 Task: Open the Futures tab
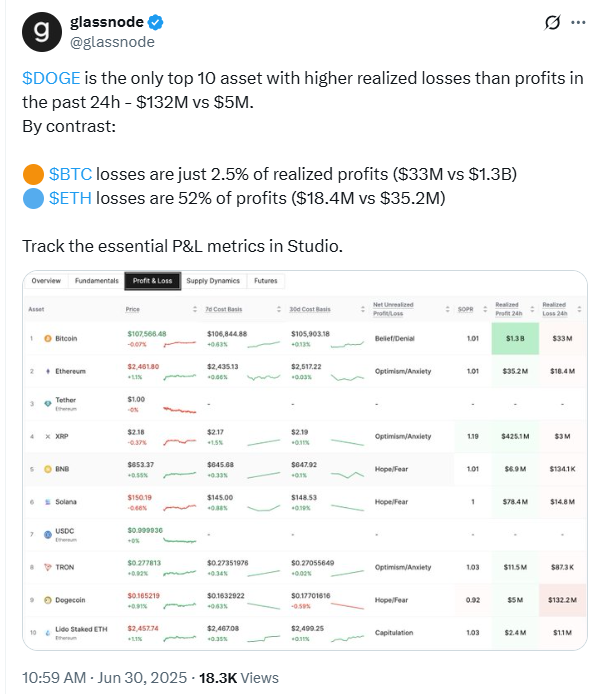click(x=266, y=281)
